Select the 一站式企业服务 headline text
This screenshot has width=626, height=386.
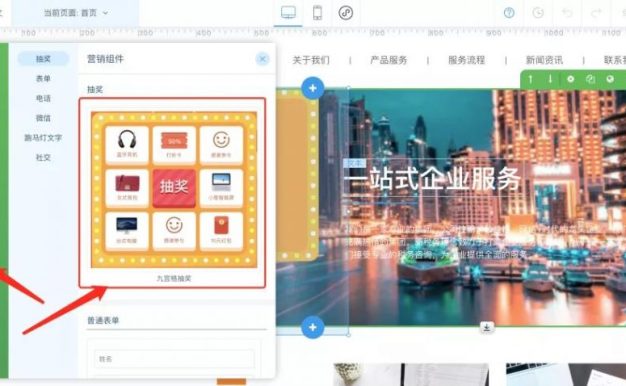click(x=432, y=178)
